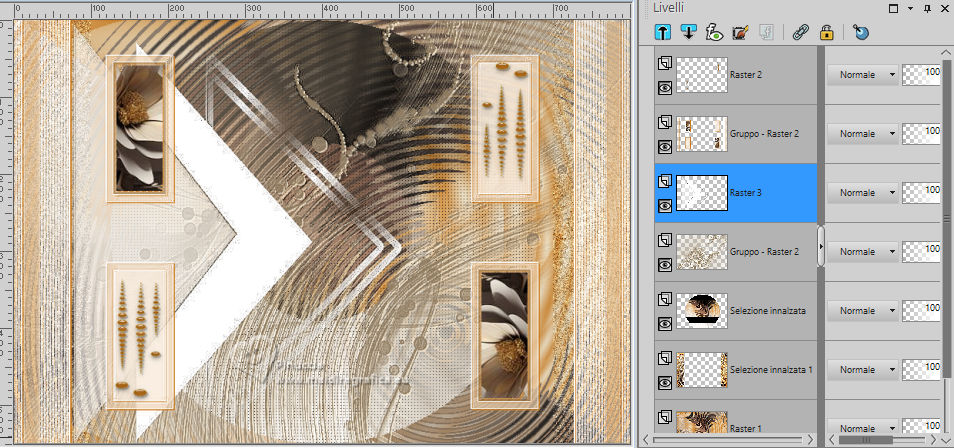Click horizontal scrollbar thumb under blend mode pane
Image resolution: width=954 pixels, height=448 pixels.
point(865,439)
